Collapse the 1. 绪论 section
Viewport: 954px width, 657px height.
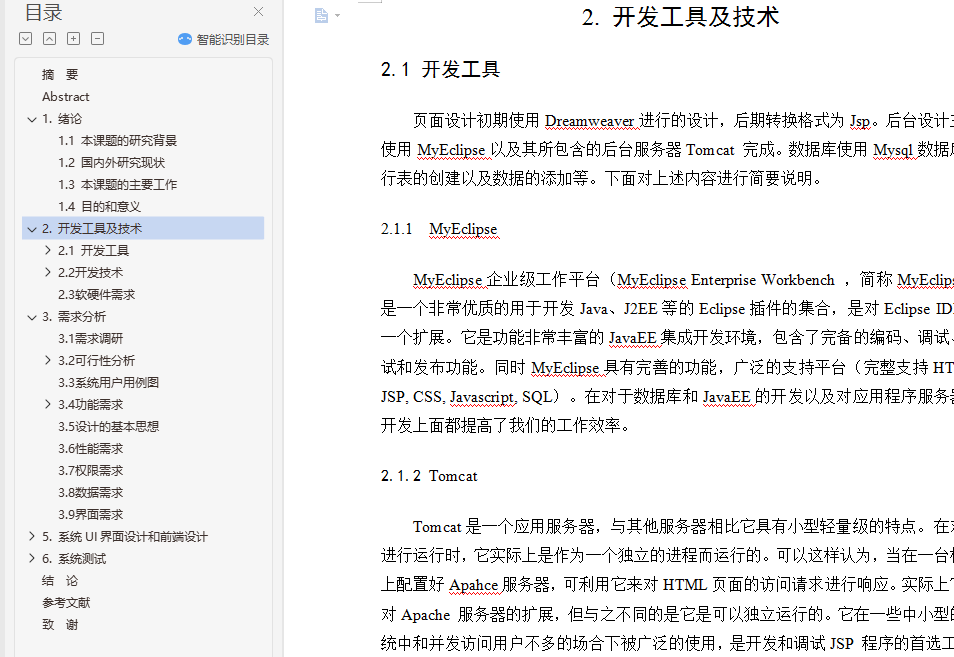[32, 119]
